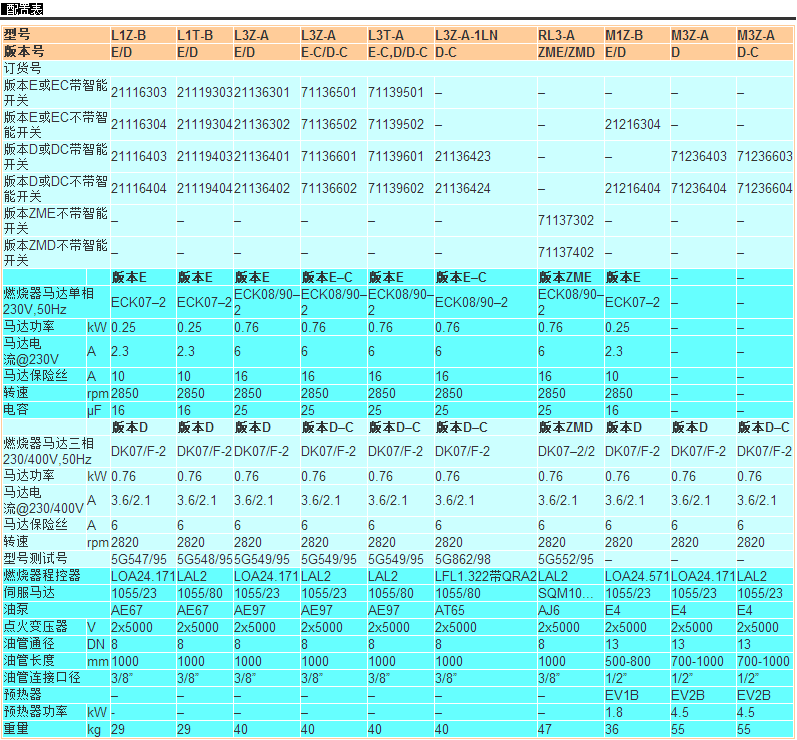
Task: Click row label 油管连接口径
Action: [42, 677]
